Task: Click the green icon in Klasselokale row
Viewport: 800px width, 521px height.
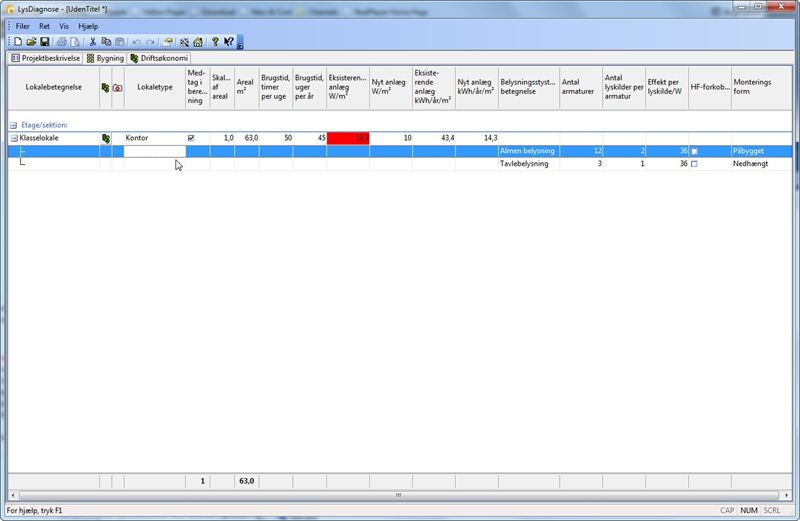Action: [x=105, y=138]
